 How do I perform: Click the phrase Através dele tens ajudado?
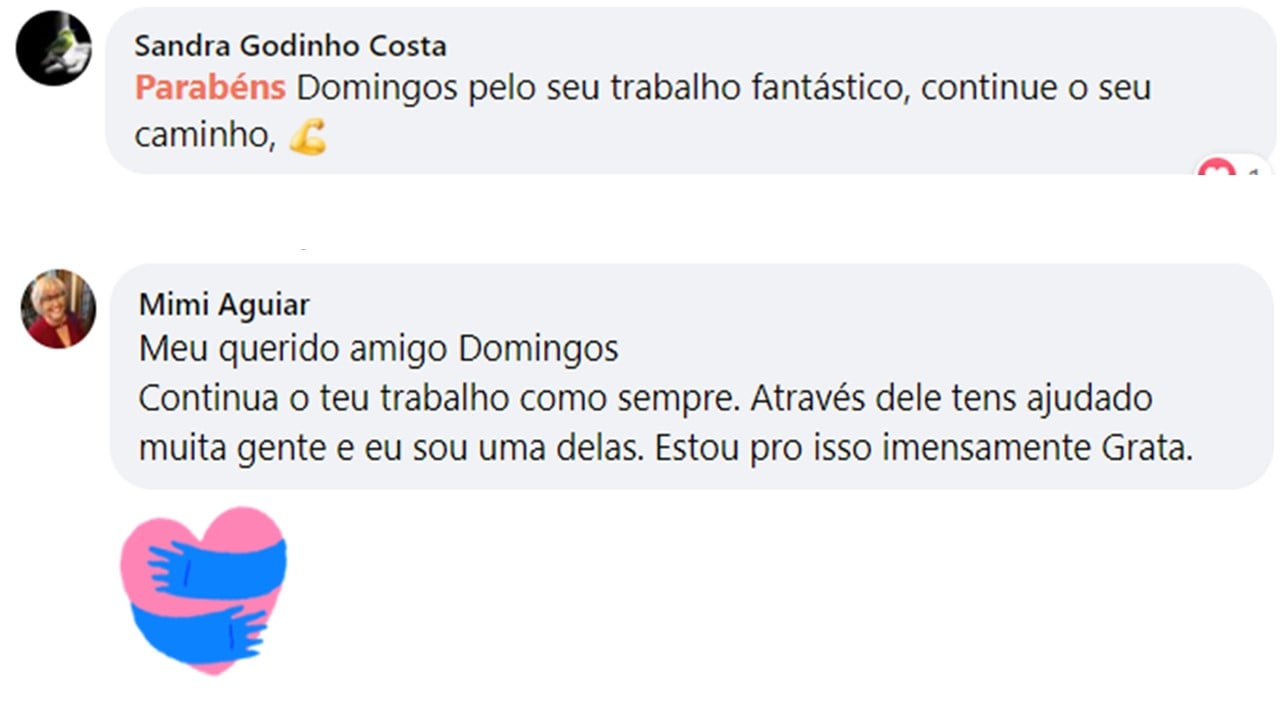click(951, 398)
